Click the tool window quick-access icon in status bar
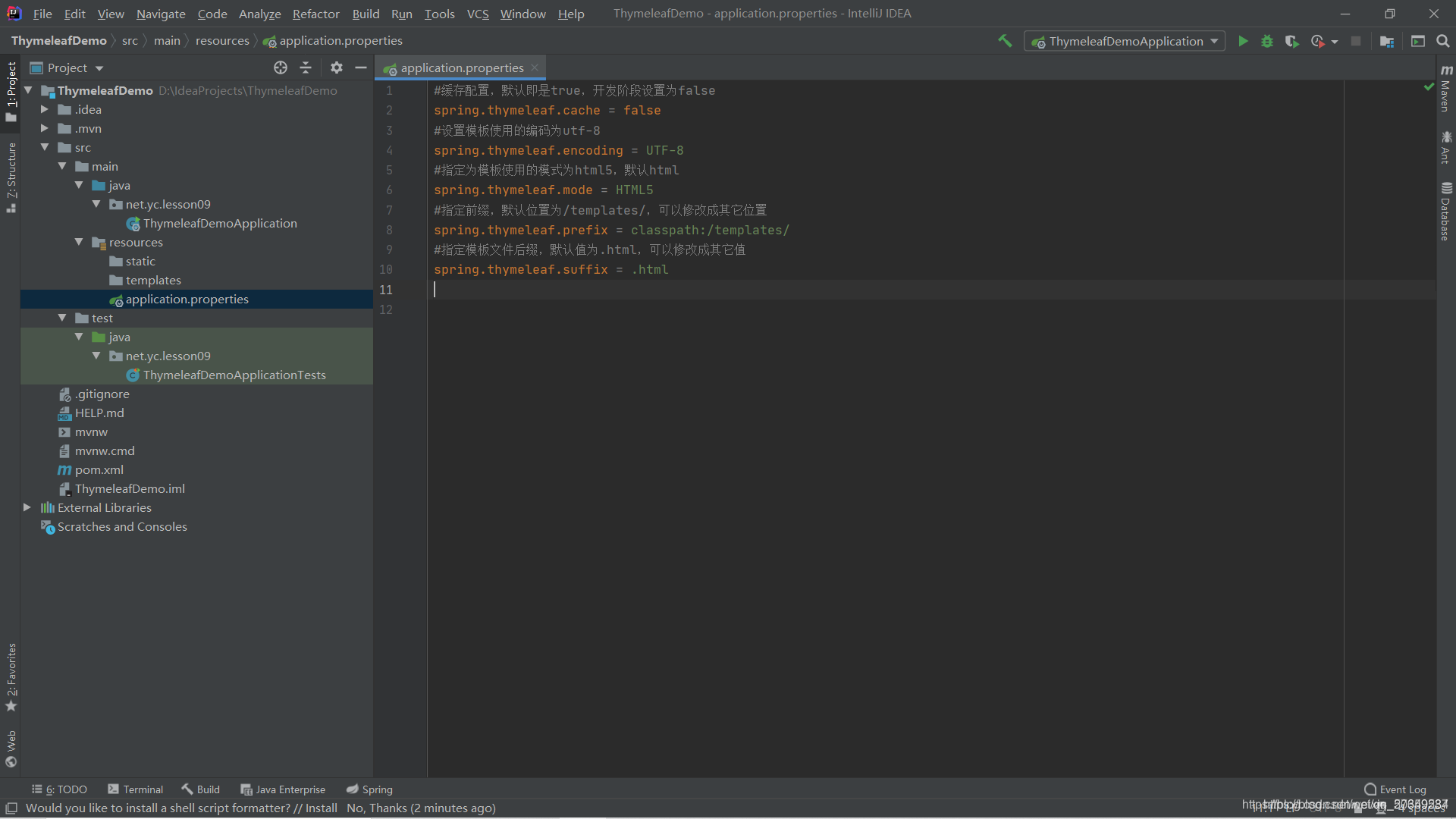1456x819 pixels. pyautogui.click(x=11, y=808)
